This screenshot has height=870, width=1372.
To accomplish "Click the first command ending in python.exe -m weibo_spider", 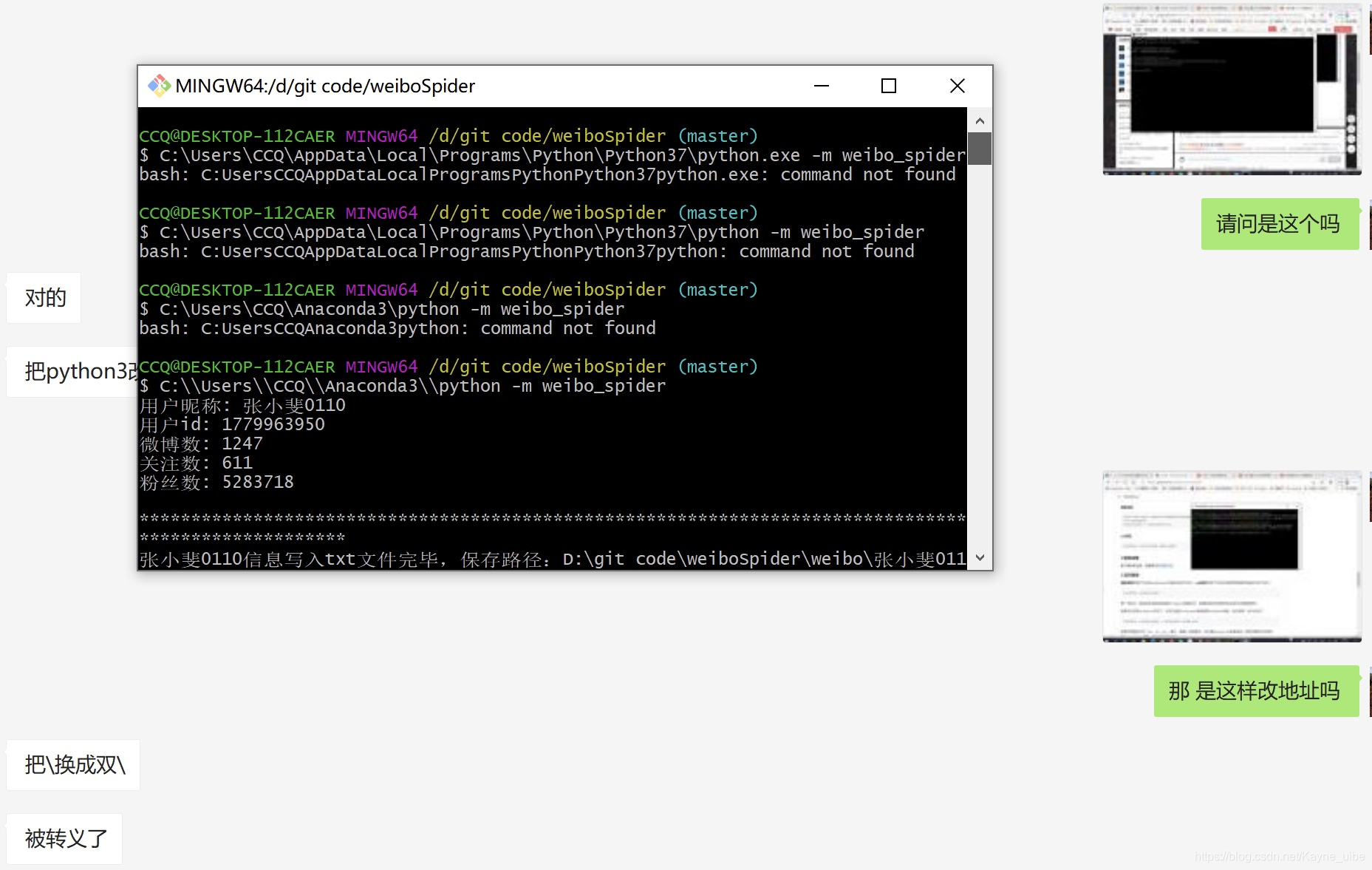I will coord(553,155).
